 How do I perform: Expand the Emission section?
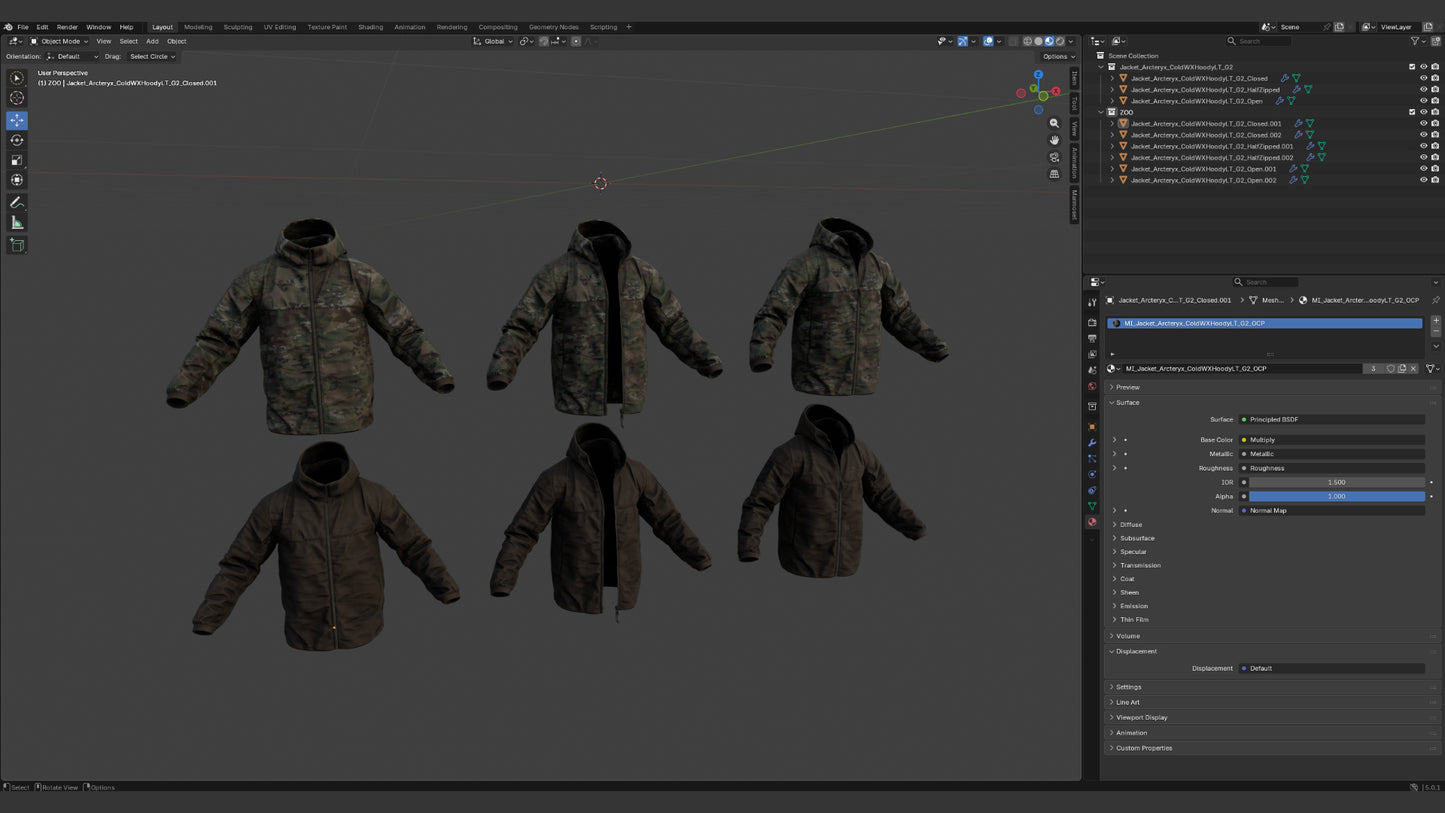point(1133,606)
